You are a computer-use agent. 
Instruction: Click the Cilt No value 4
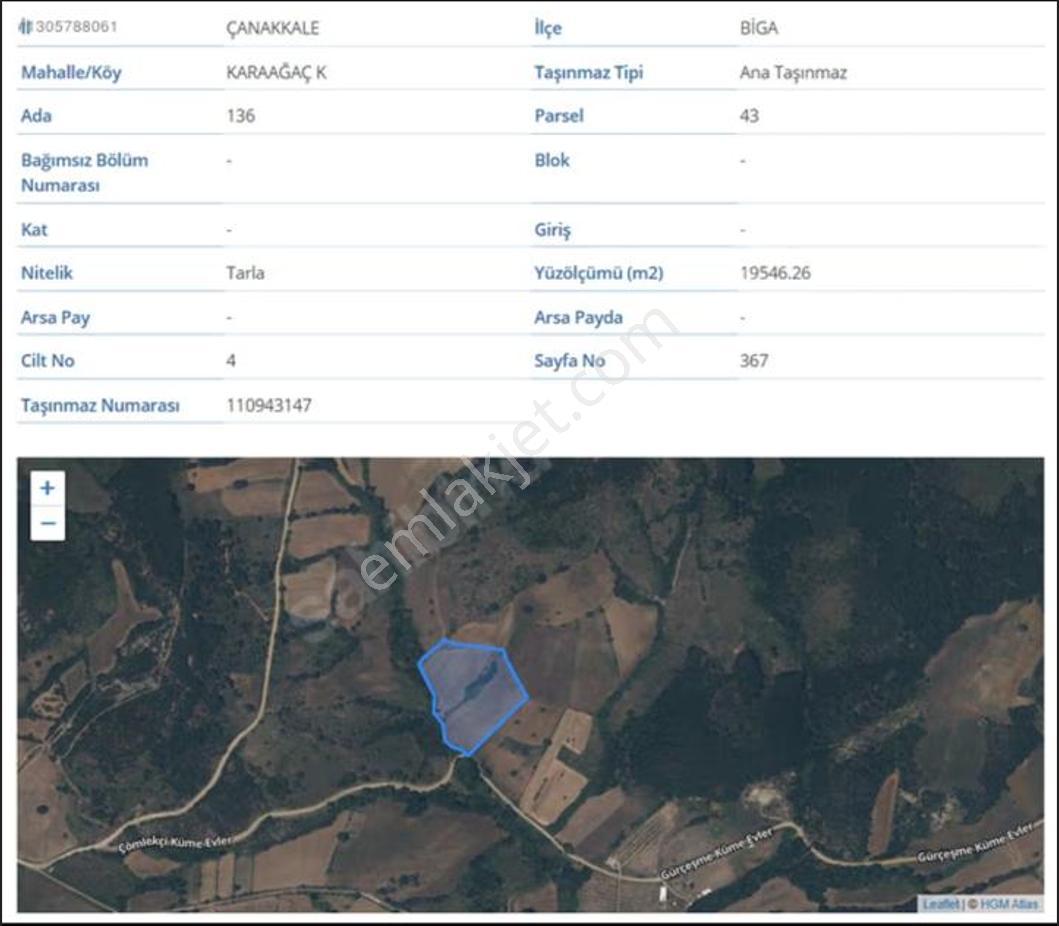[231, 361]
